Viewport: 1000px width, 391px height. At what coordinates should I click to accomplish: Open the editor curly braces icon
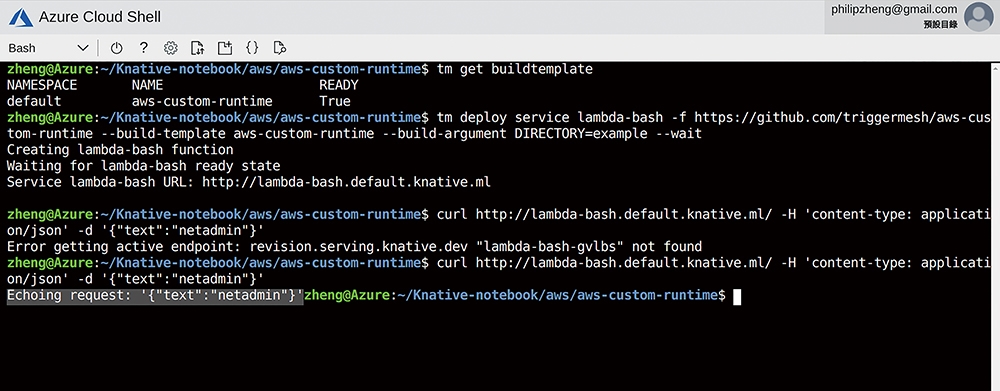252,48
